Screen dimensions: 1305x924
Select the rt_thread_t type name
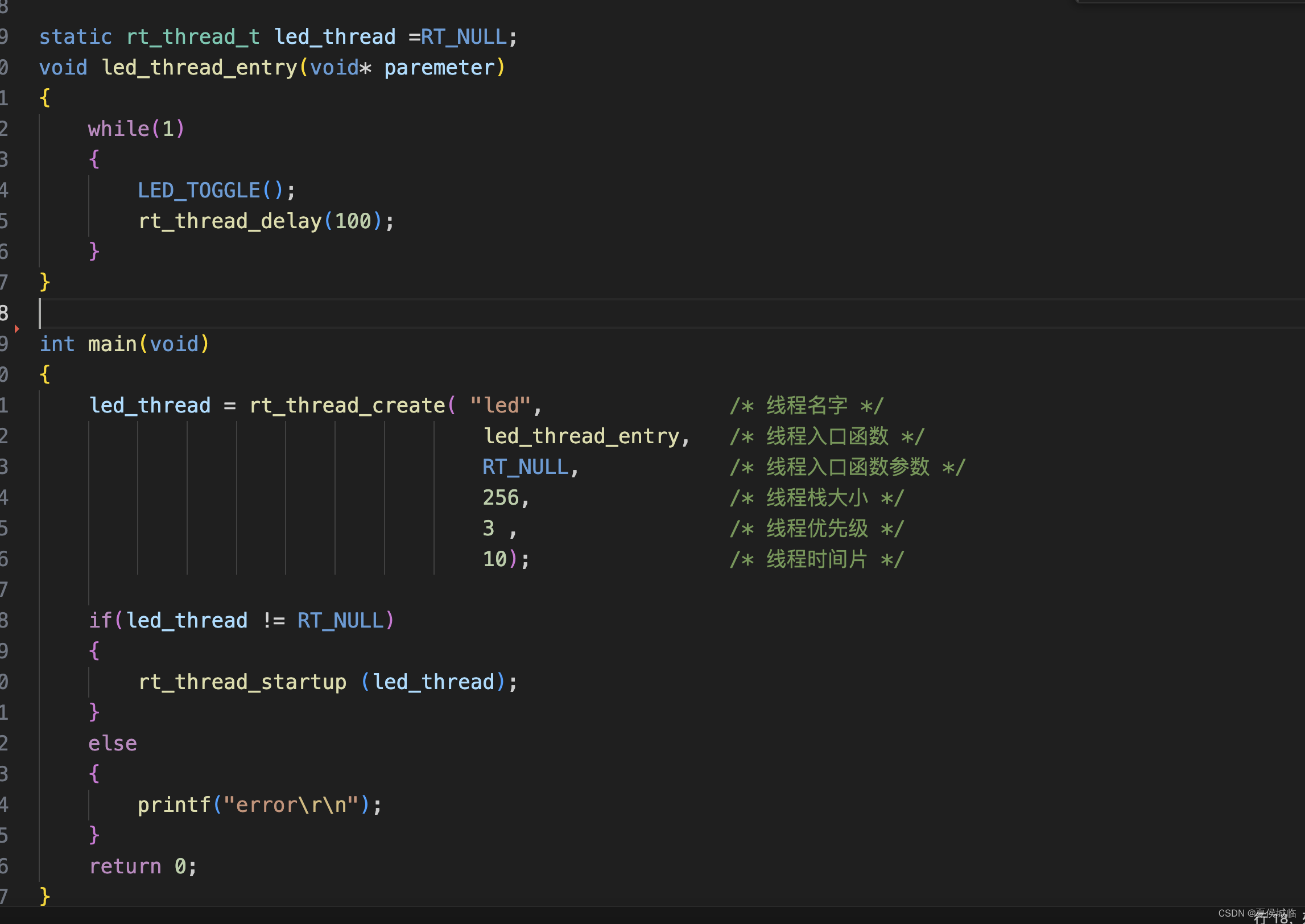tap(193, 37)
